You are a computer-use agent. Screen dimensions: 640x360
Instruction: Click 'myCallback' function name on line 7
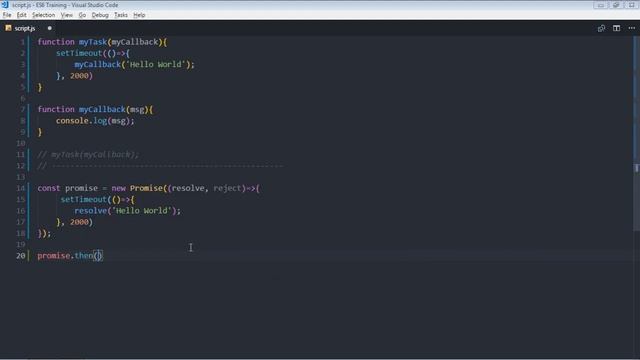click(x=102, y=109)
